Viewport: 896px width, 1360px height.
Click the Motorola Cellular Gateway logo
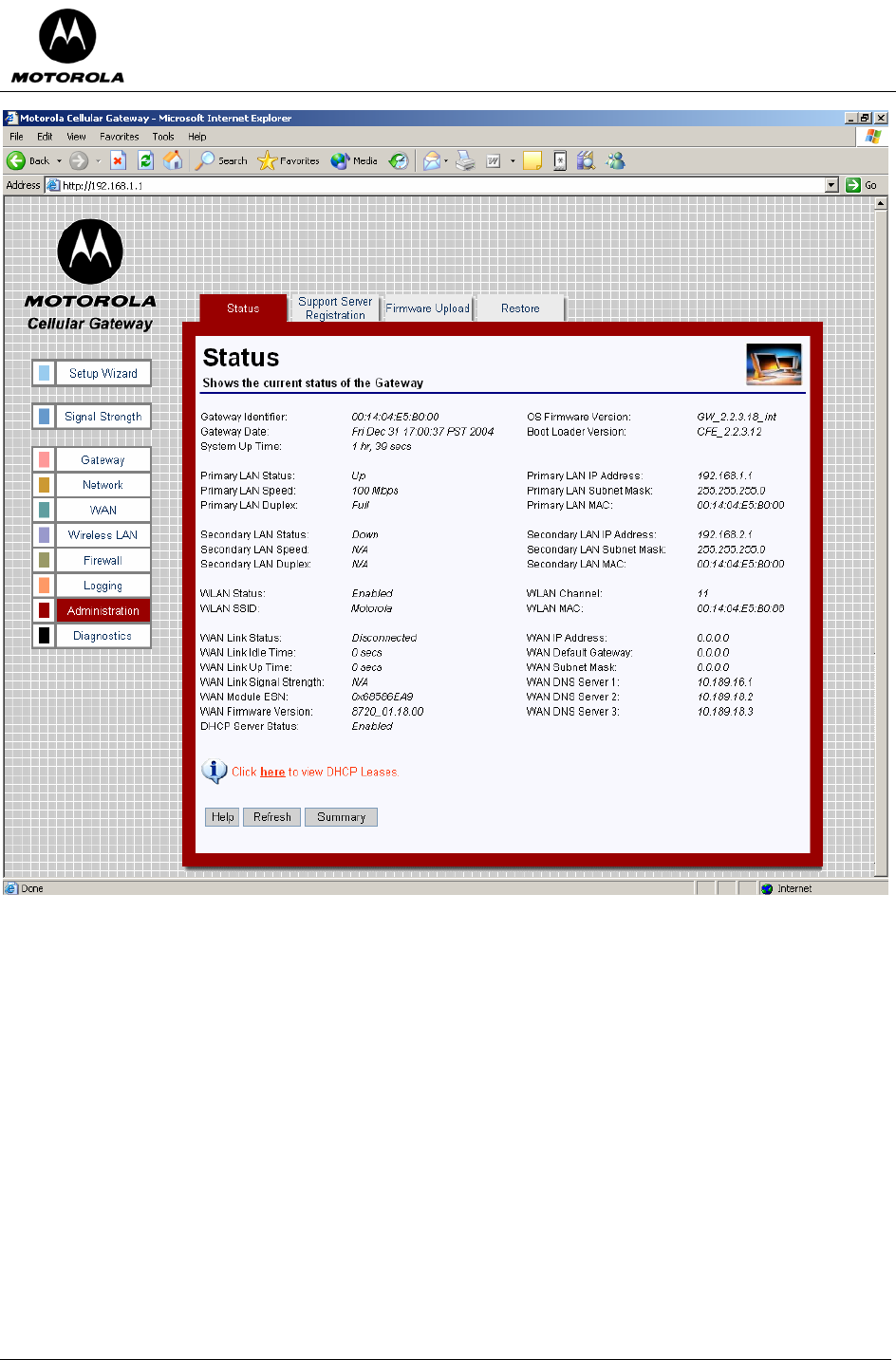pyautogui.click(x=90, y=275)
